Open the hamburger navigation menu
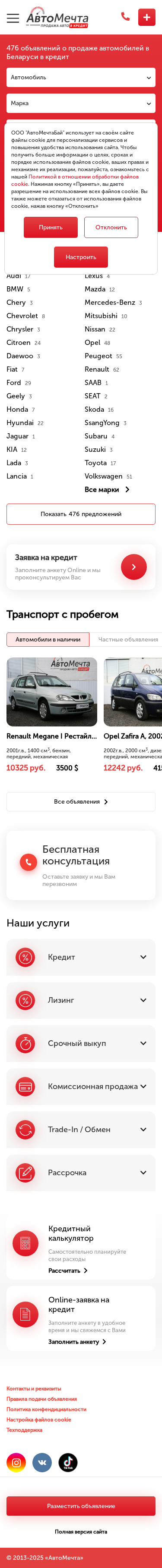This screenshot has width=162, height=1568. coord(13,18)
